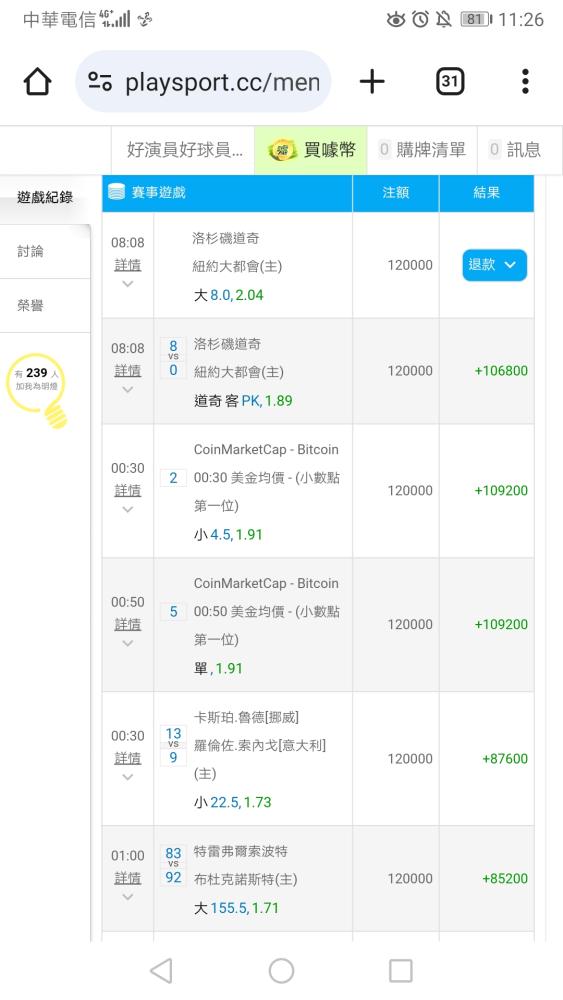The image size is (563, 1000).
Task: Tap the browser home icon
Action: (37, 82)
